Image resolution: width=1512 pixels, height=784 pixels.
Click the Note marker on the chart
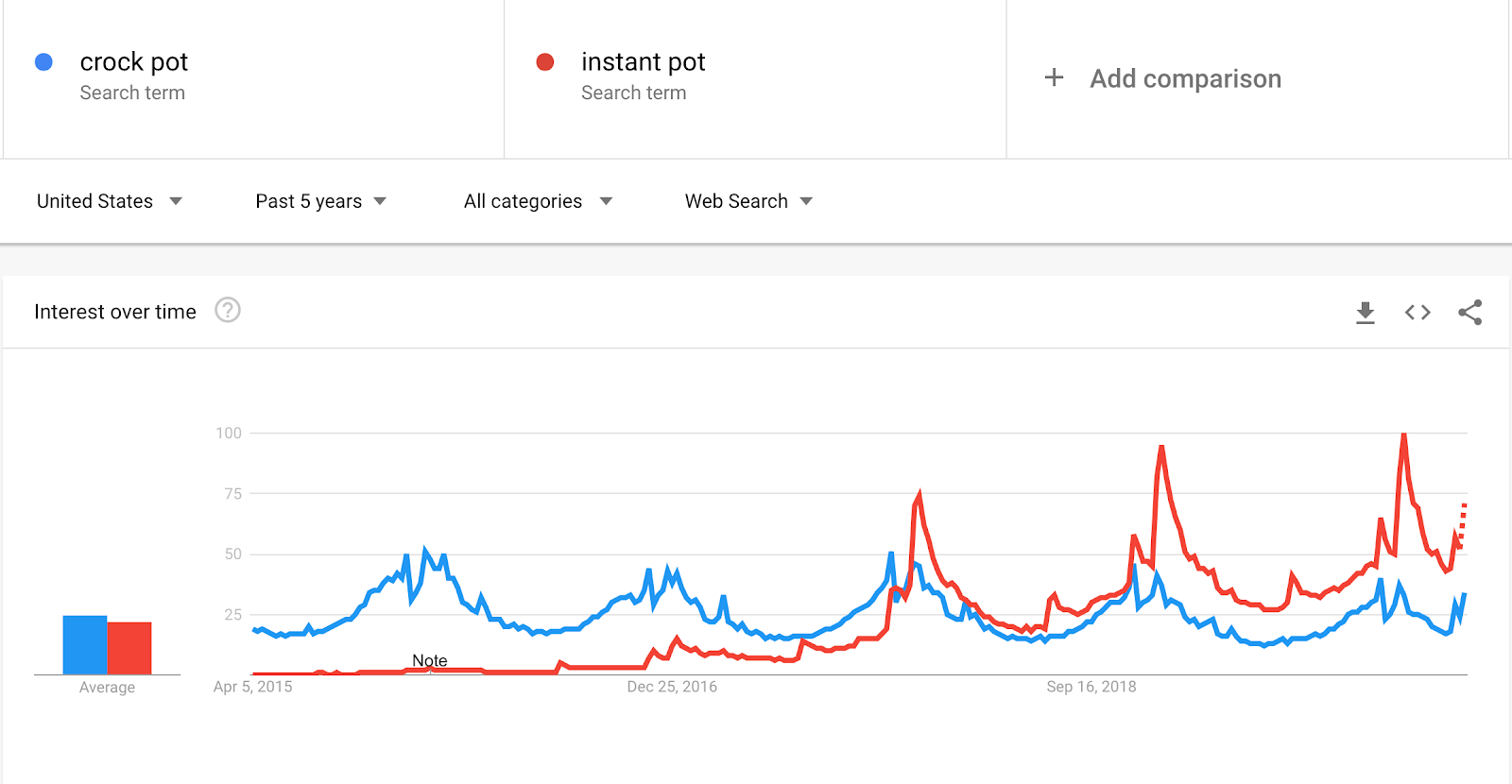[430, 661]
